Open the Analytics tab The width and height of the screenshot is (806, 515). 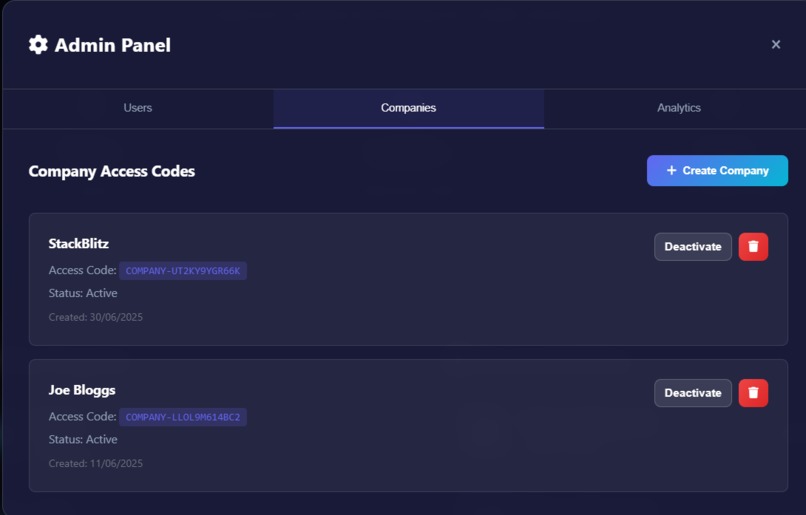pyautogui.click(x=679, y=108)
